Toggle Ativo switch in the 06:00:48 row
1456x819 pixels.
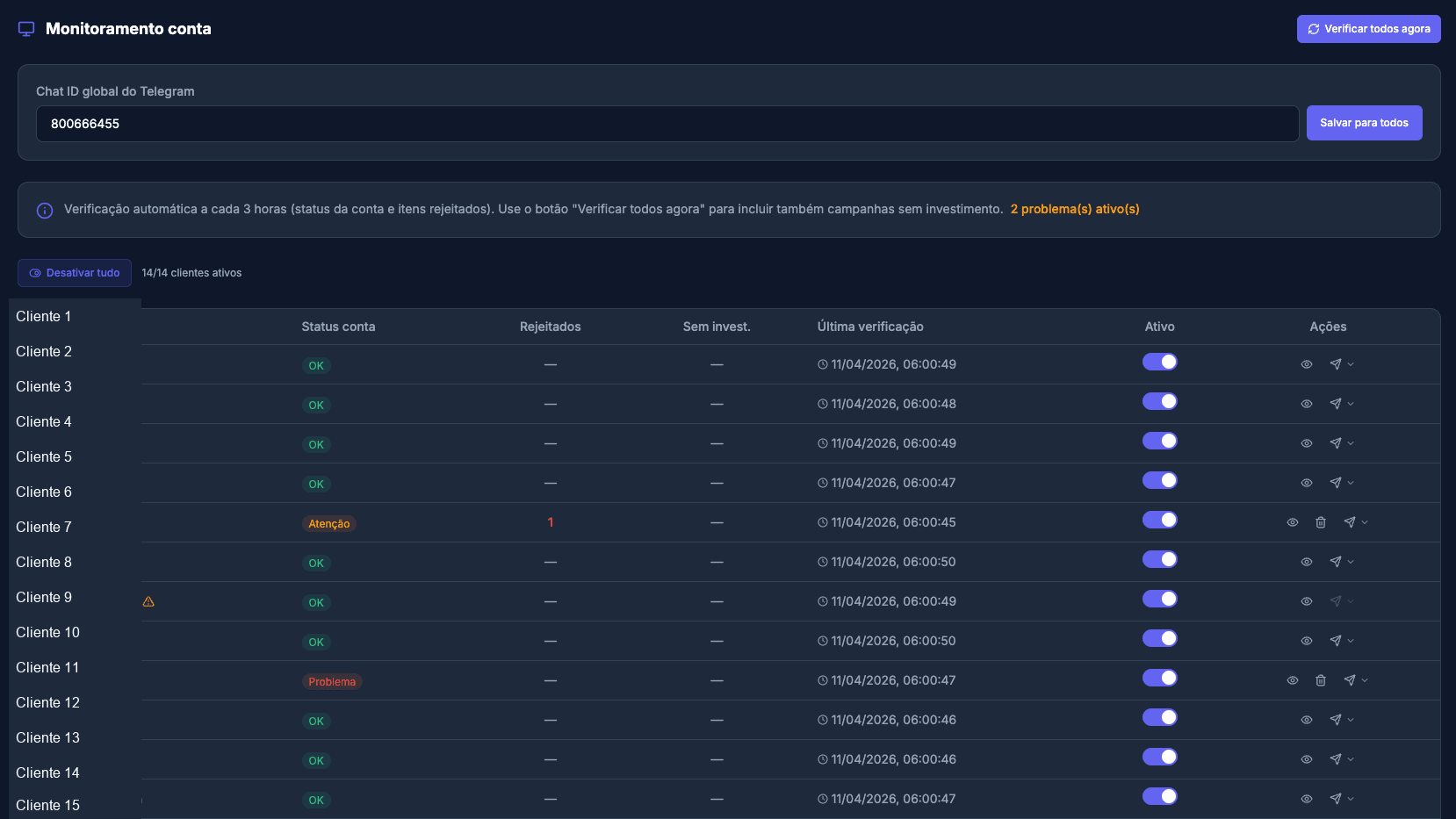pyautogui.click(x=1160, y=401)
